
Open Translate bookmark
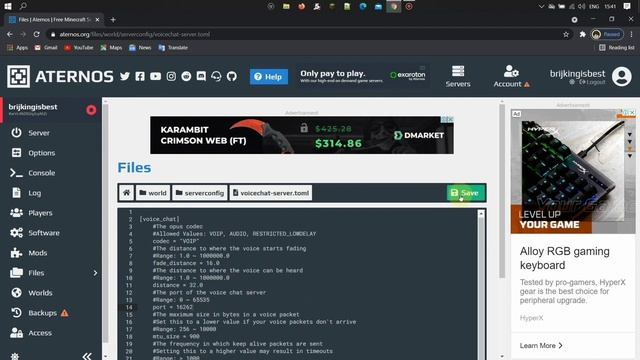(x=173, y=47)
